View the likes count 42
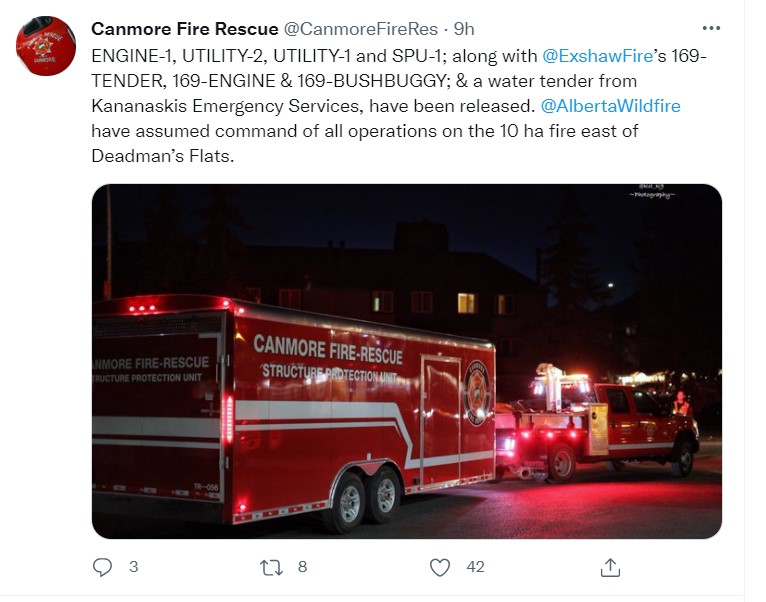The width and height of the screenshot is (766, 602). coord(475,567)
